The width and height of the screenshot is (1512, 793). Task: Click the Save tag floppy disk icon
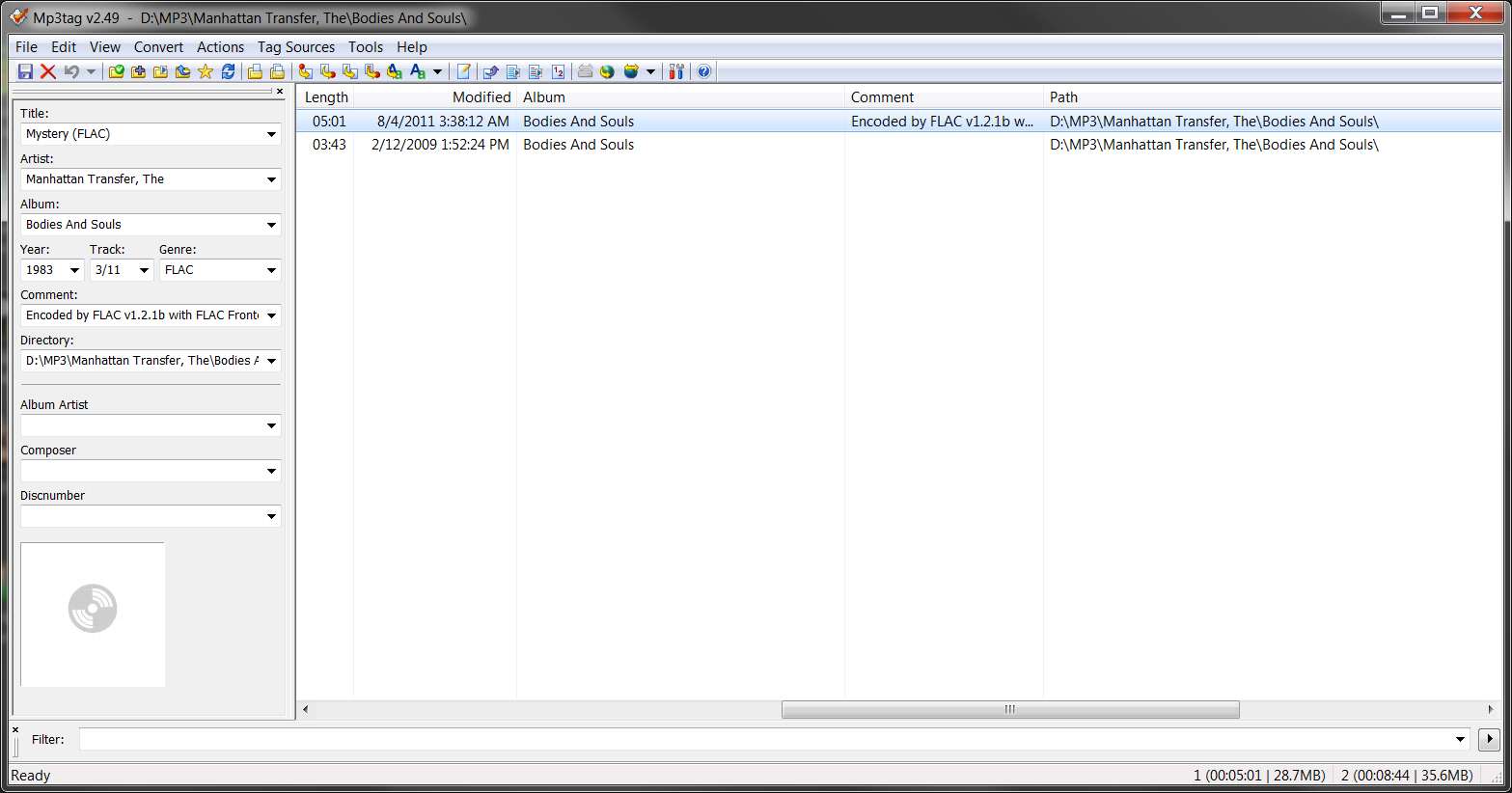[26, 71]
